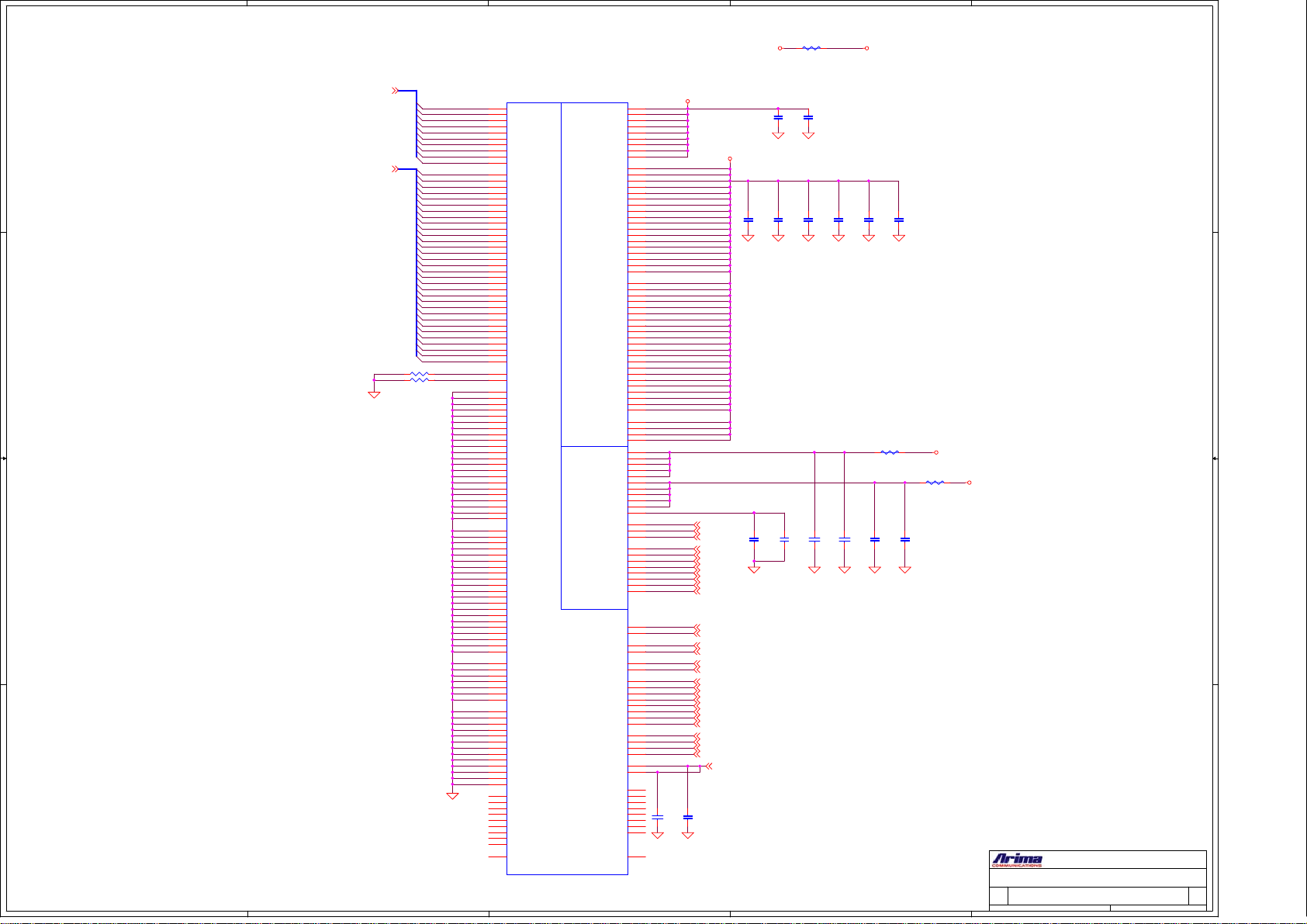
Task: Click the upper bus entry port arrow
Action: coord(395,91)
